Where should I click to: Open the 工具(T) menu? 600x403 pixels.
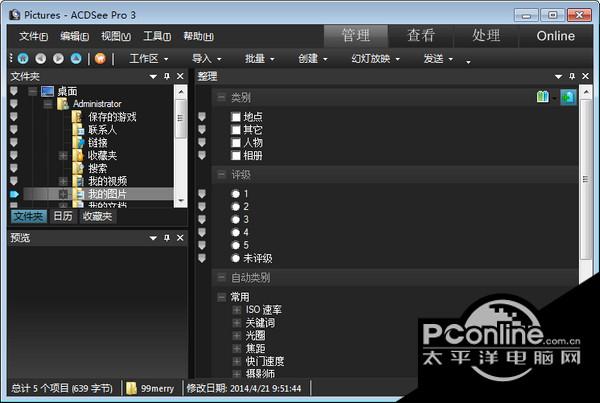coord(157,36)
